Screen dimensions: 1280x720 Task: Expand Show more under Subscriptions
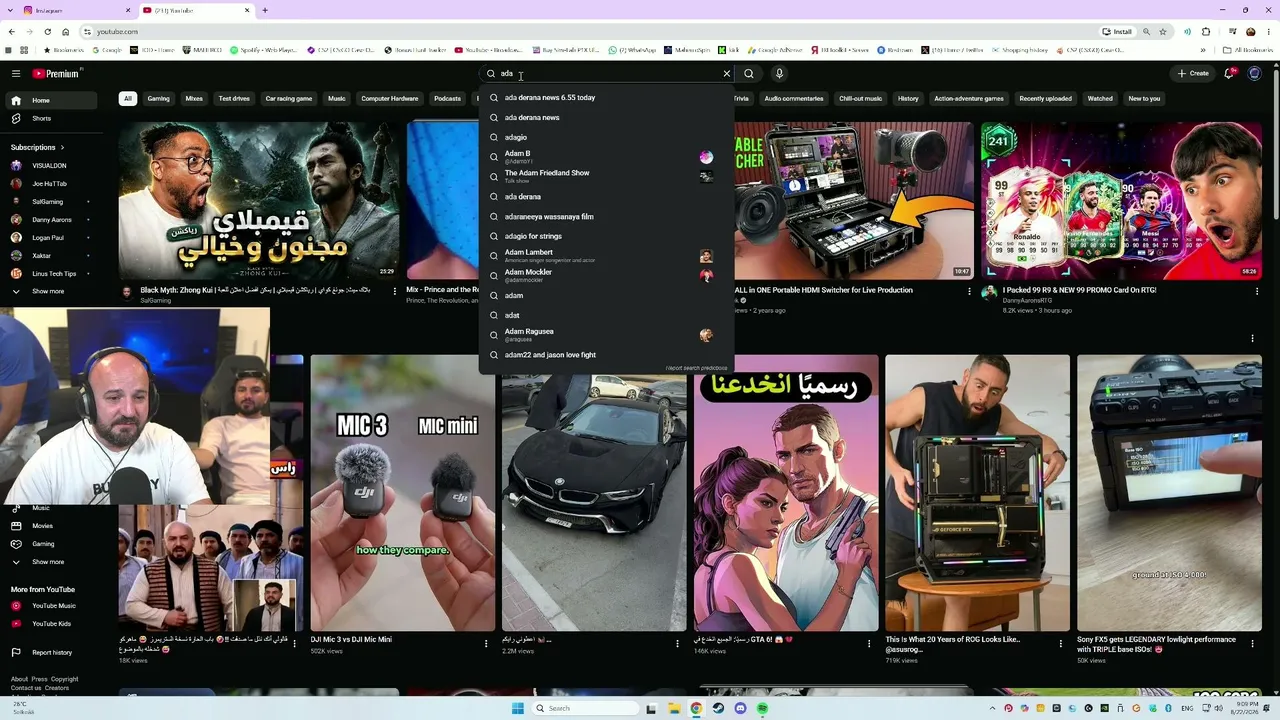pos(49,291)
